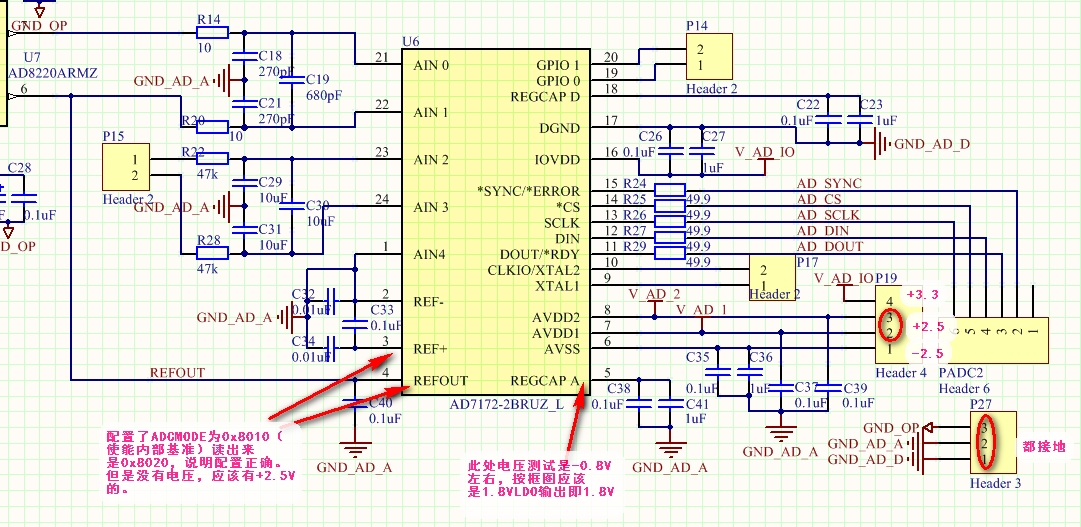Click the REGCAP D pin name
Image resolution: width=1081 pixels, height=527 pixels.
click(x=545, y=97)
